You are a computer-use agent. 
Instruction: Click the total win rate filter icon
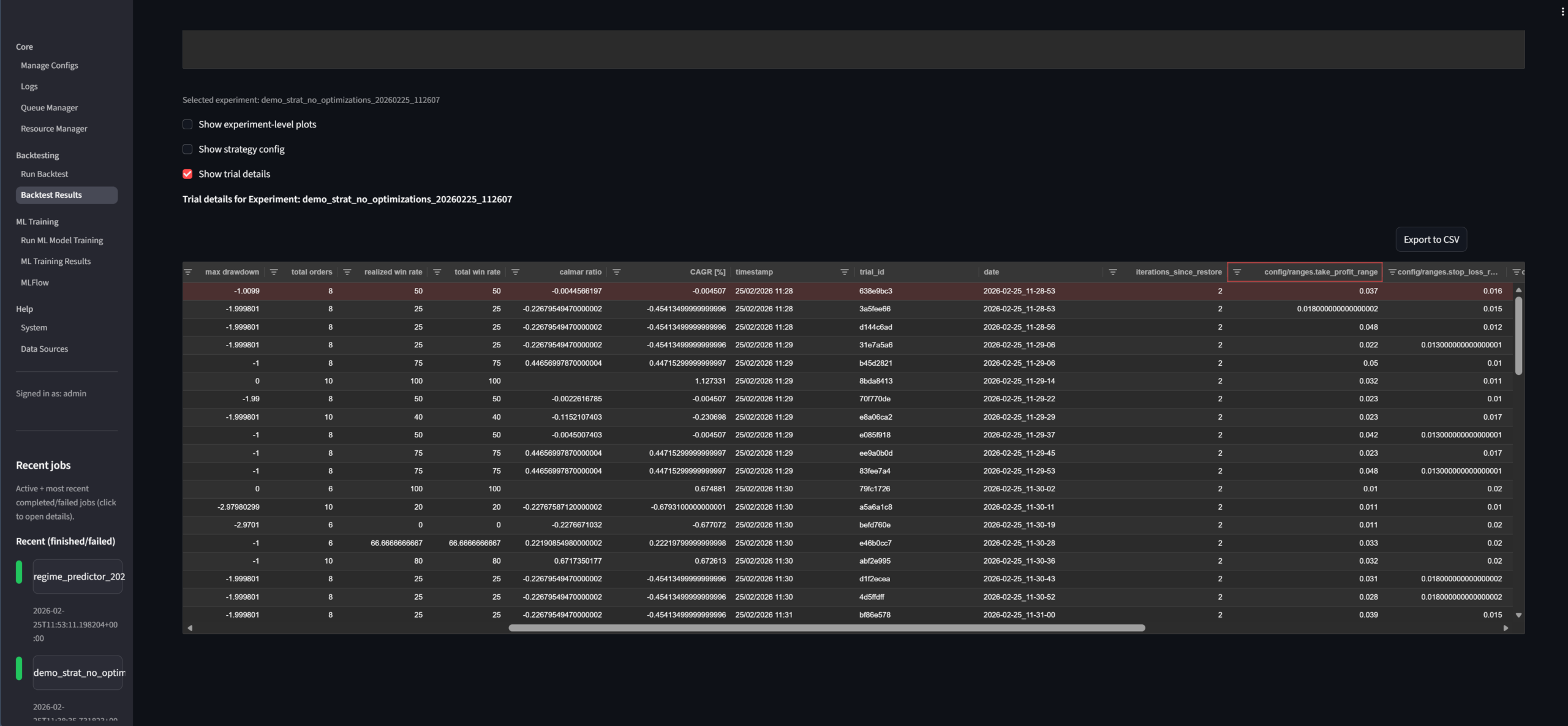437,272
